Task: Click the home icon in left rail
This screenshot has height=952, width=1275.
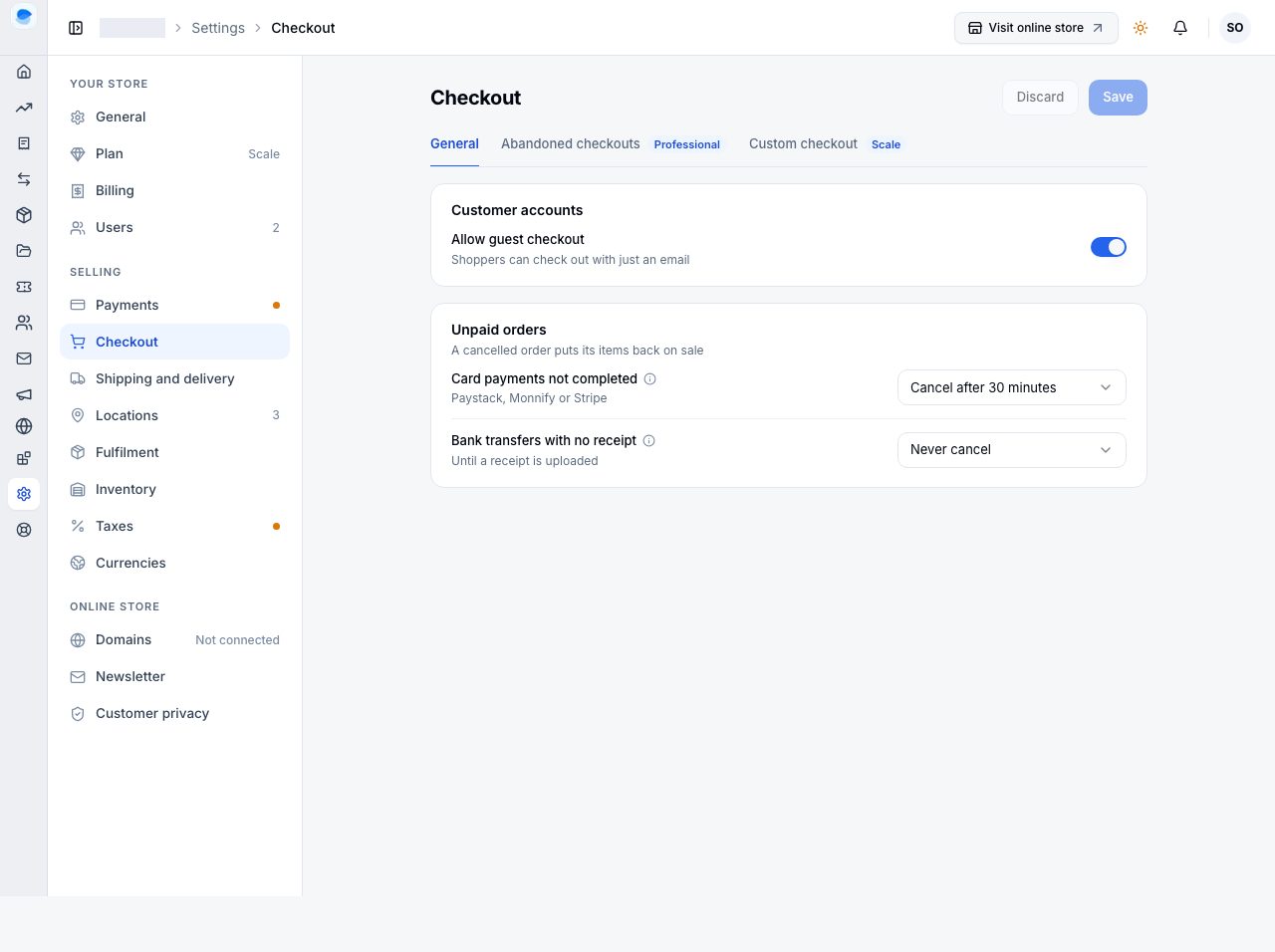Action: pyautogui.click(x=24, y=72)
